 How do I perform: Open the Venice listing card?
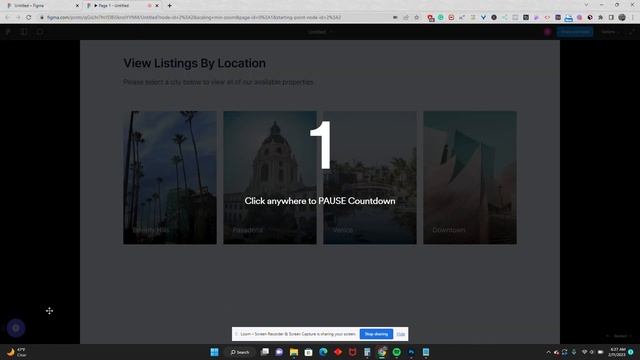[x=370, y=178]
